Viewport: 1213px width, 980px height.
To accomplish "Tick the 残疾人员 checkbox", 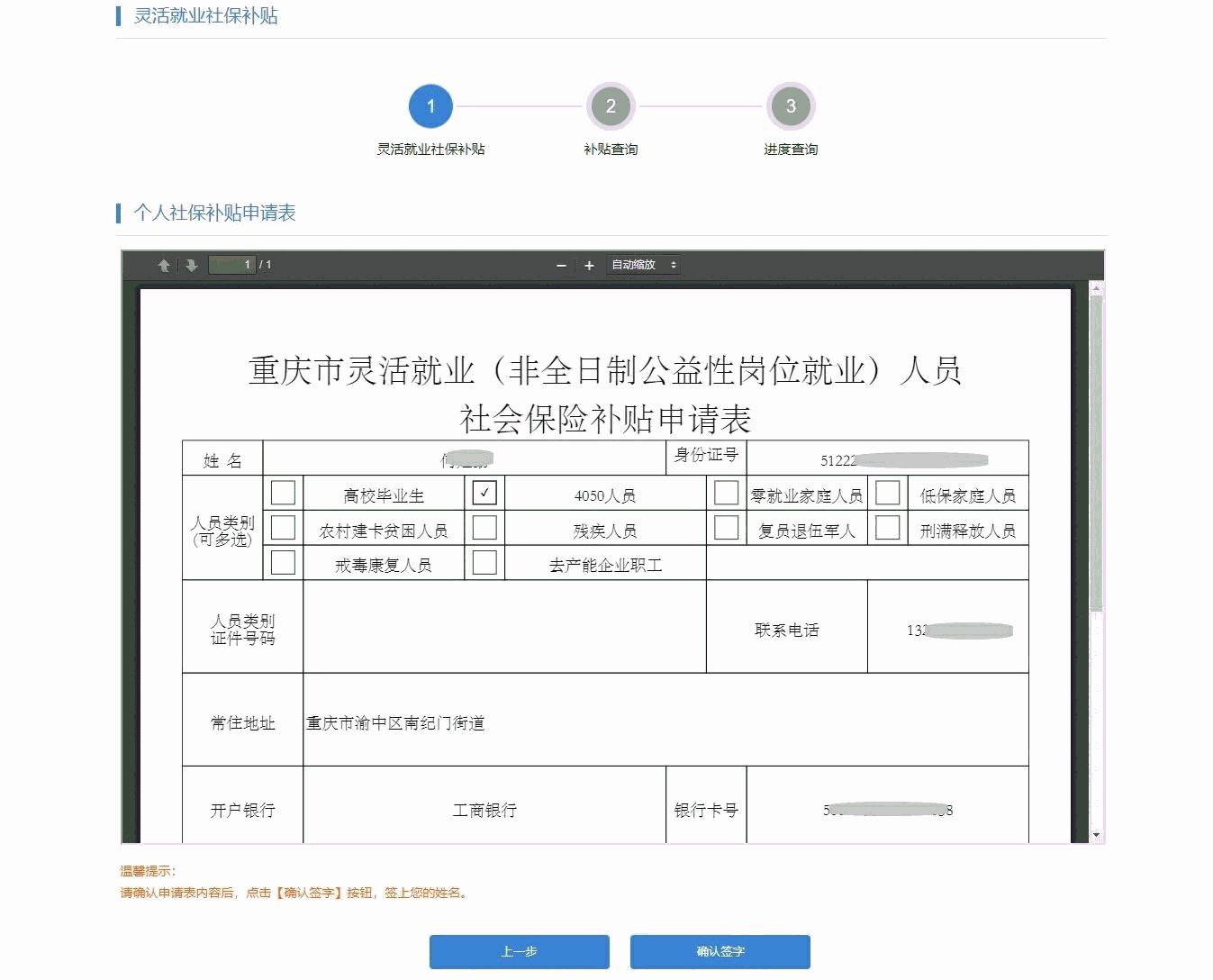I will [x=484, y=528].
